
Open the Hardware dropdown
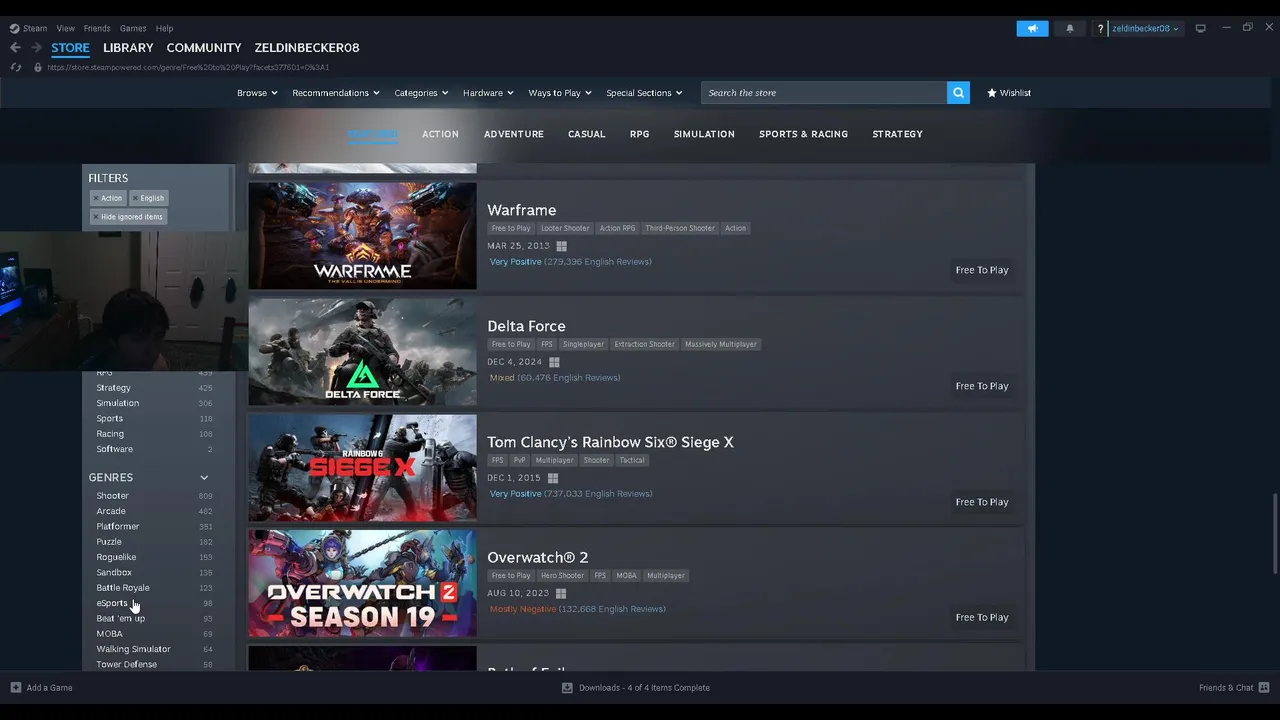[488, 93]
